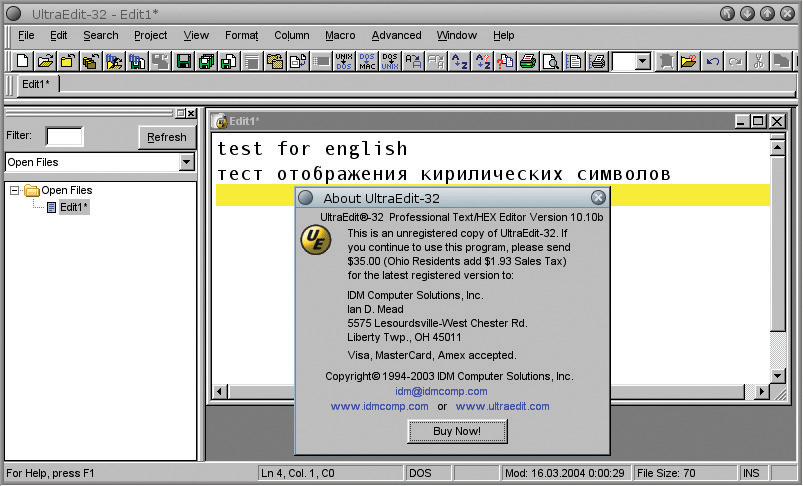
Task: Open the toolbar combo box dropdown arrow
Action: (643, 62)
